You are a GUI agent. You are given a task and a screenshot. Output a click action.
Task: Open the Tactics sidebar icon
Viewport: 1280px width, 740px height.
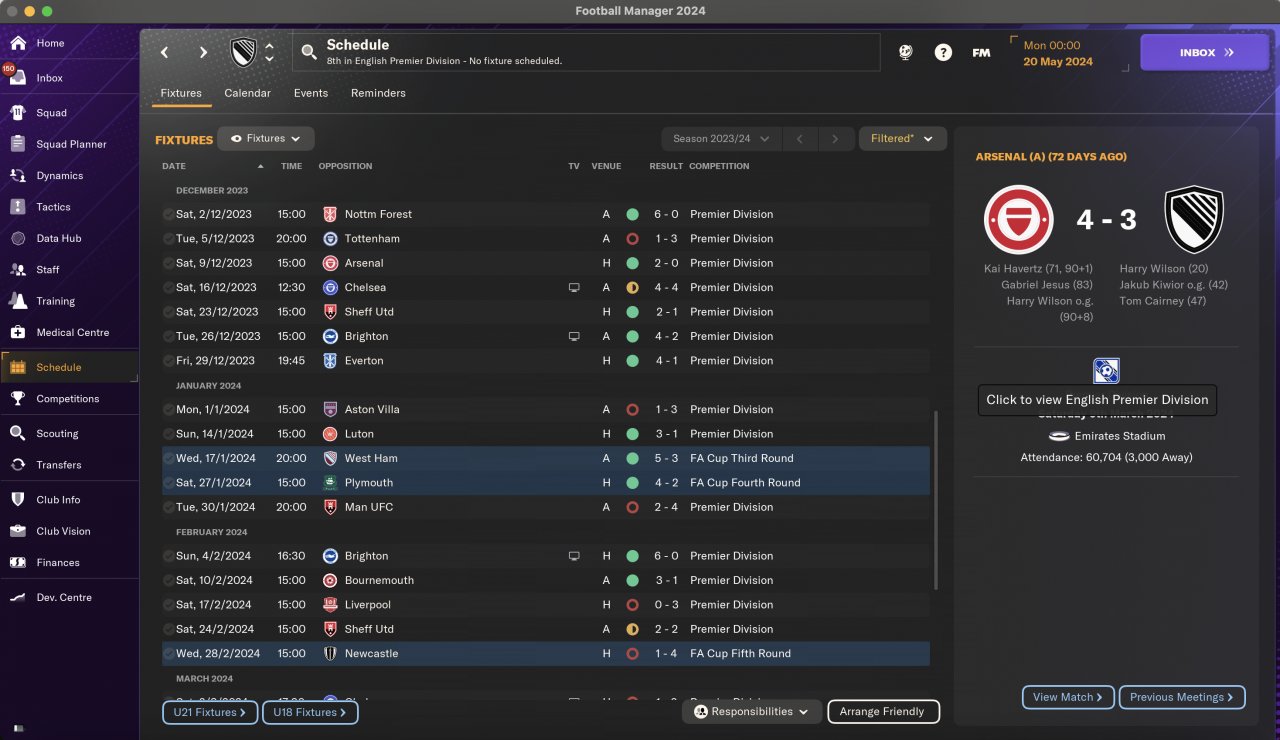point(18,207)
